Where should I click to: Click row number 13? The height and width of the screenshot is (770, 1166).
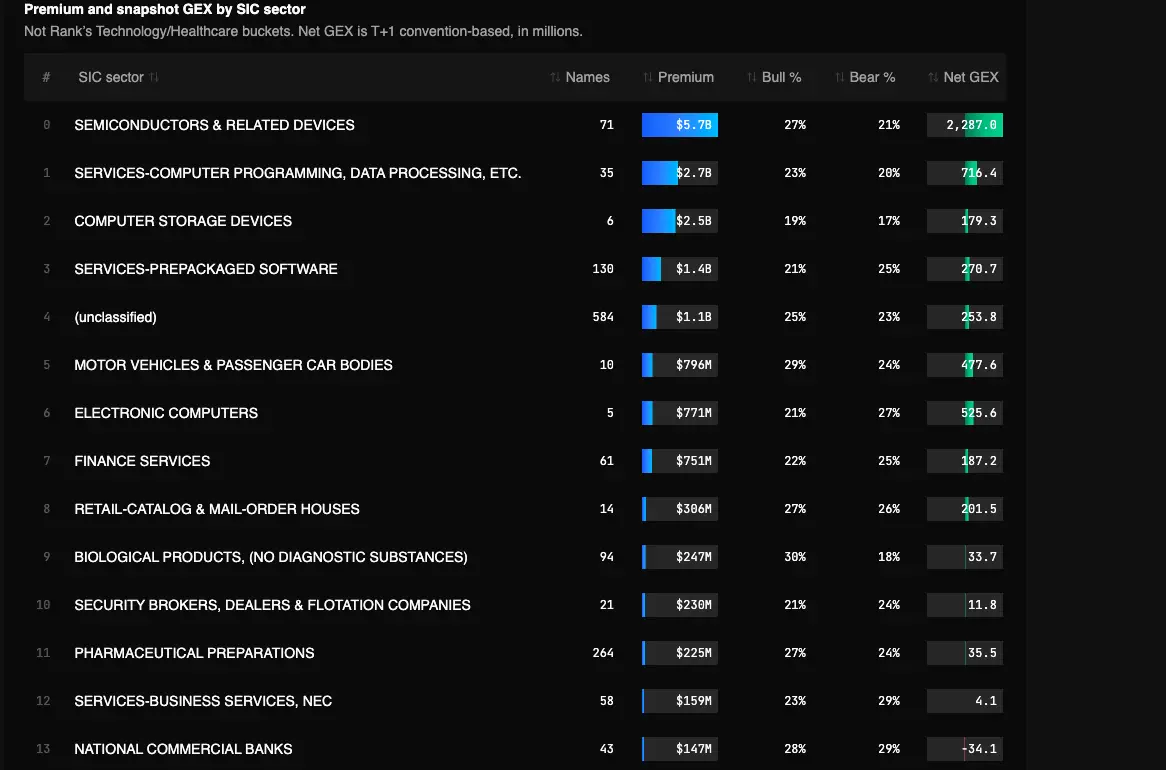point(43,749)
